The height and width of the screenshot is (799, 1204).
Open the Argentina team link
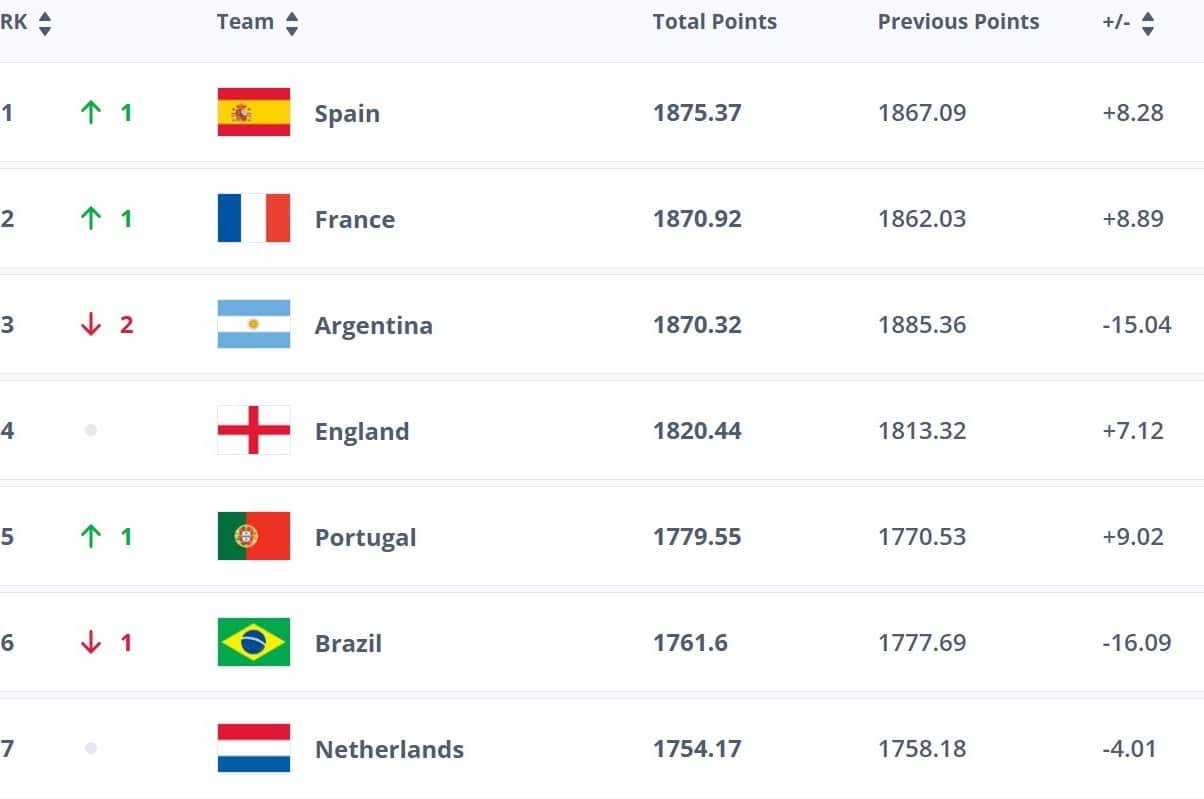[373, 326]
